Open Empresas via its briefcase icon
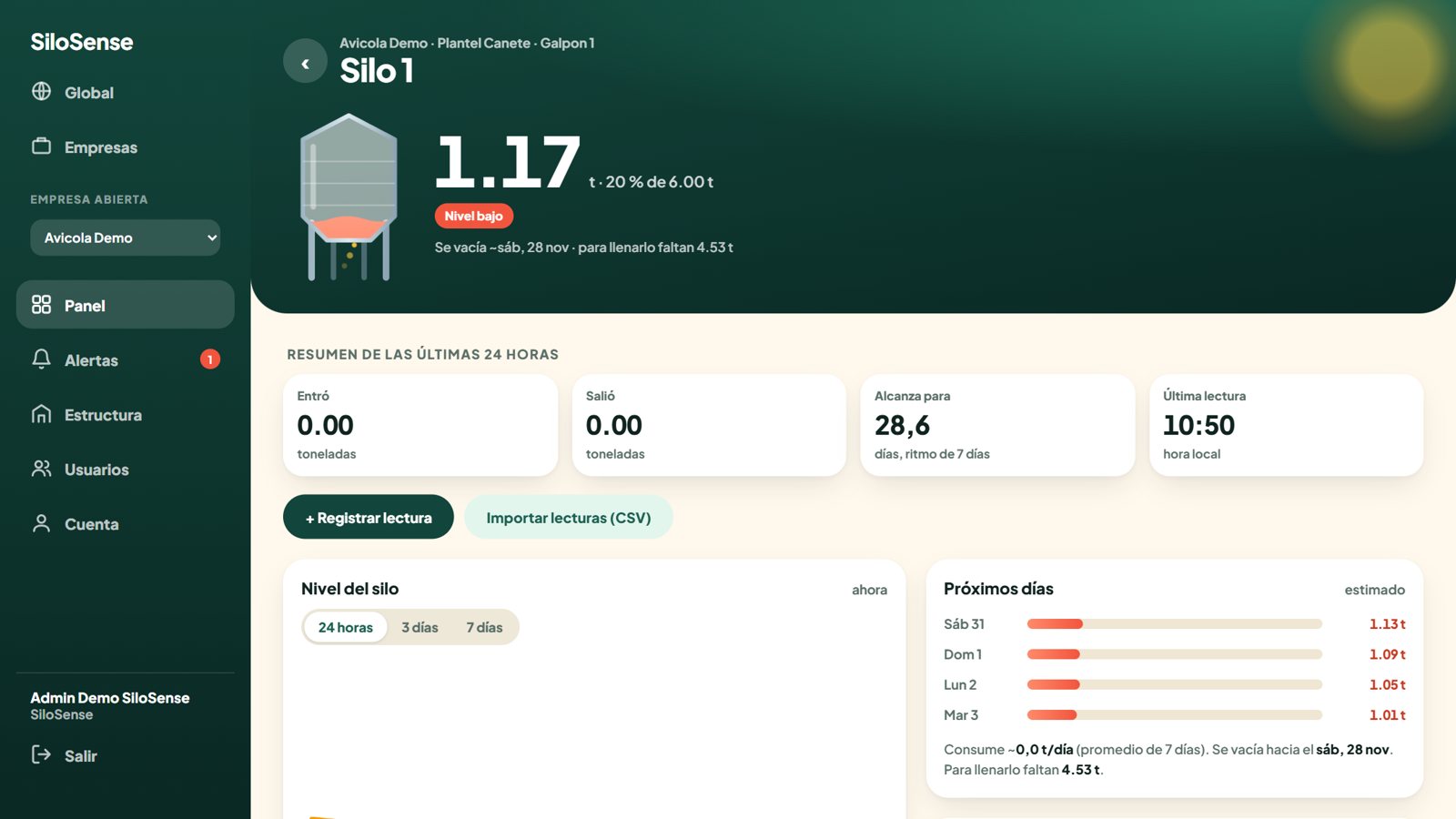 pyautogui.click(x=42, y=146)
